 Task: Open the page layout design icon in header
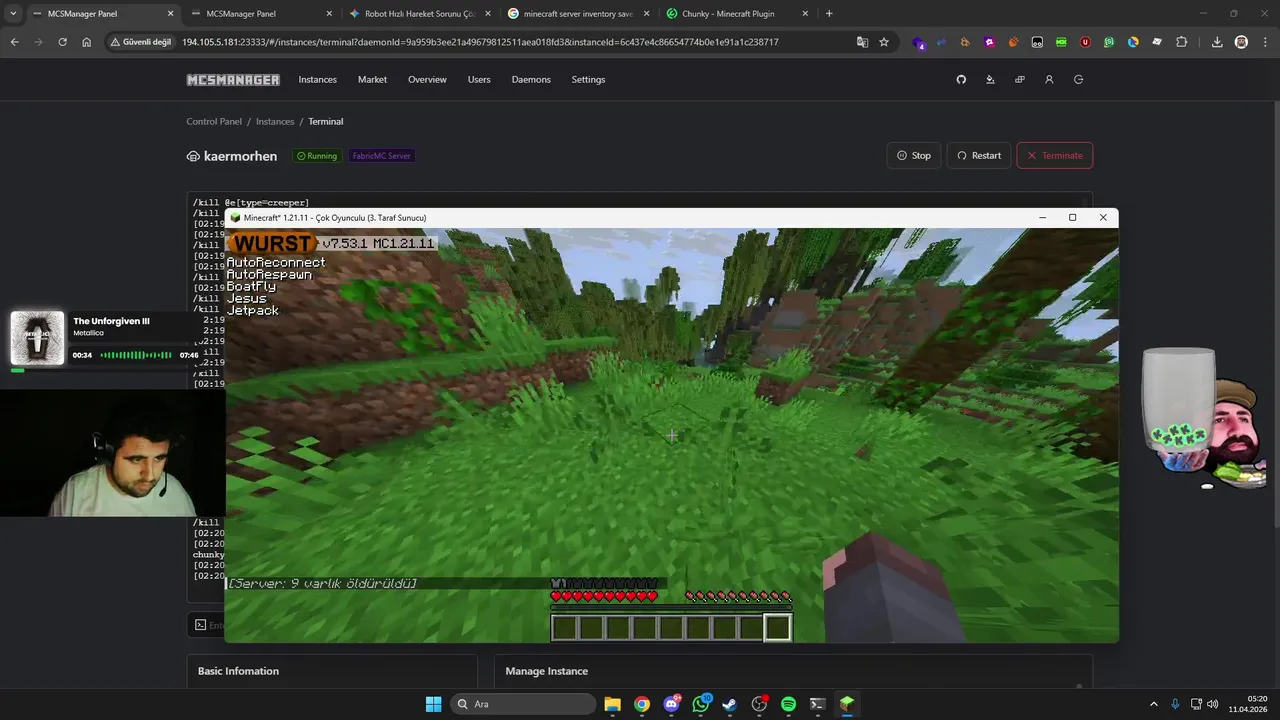click(x=1019, y=79)
